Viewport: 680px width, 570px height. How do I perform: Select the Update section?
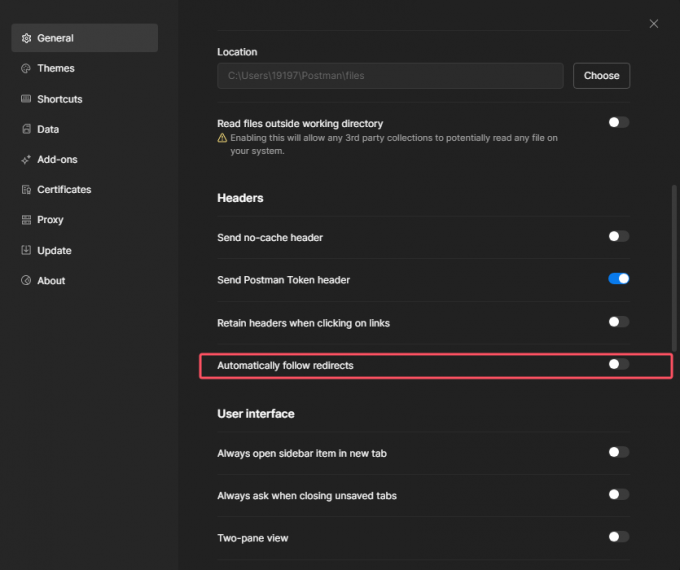(x=85, y=250)
